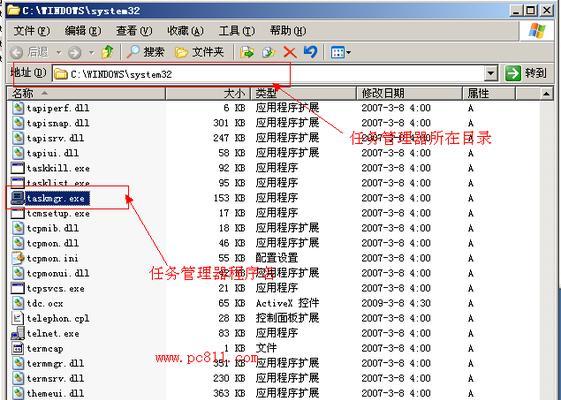Click the Go (转到) button
The height and width of the screenshot is (400, 561).
tap(526, 73)
